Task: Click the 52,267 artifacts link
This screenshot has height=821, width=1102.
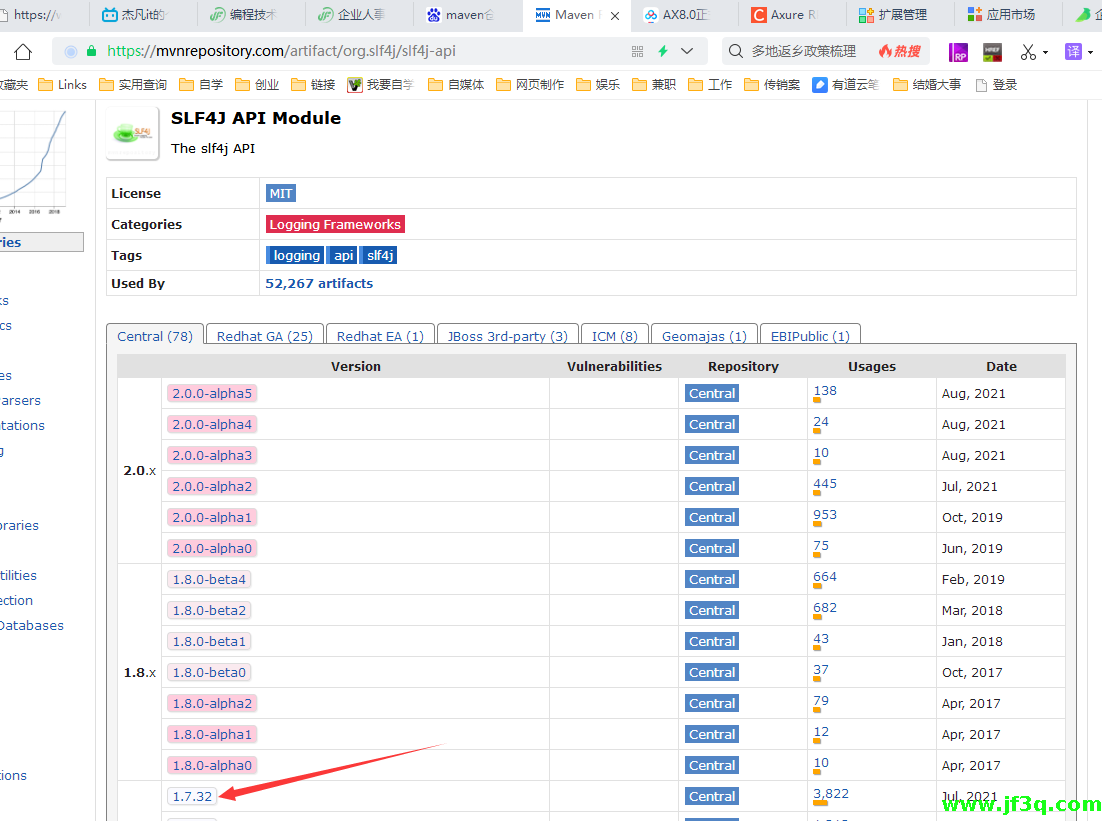Action: [x=319, y=283]
